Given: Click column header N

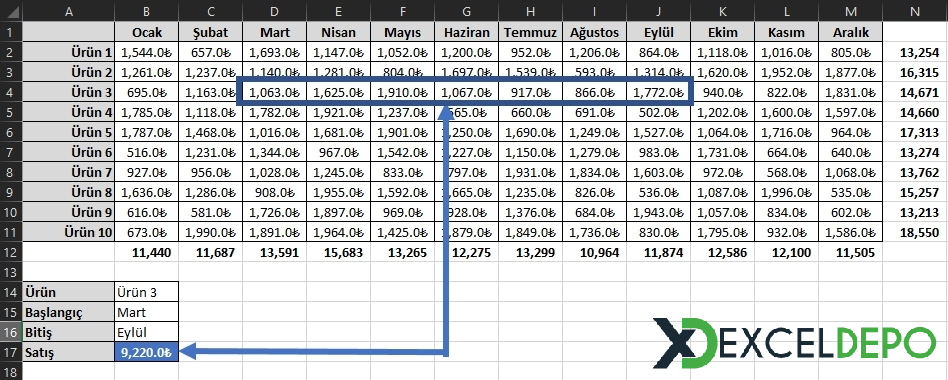Looking at the screenshot, I should [x=915, y=11].
